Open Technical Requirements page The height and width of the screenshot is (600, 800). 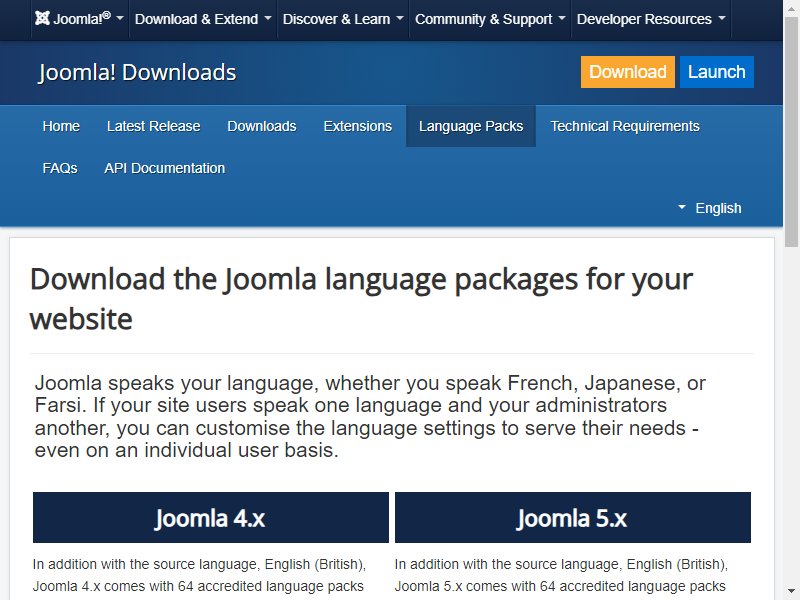[625, 126]
